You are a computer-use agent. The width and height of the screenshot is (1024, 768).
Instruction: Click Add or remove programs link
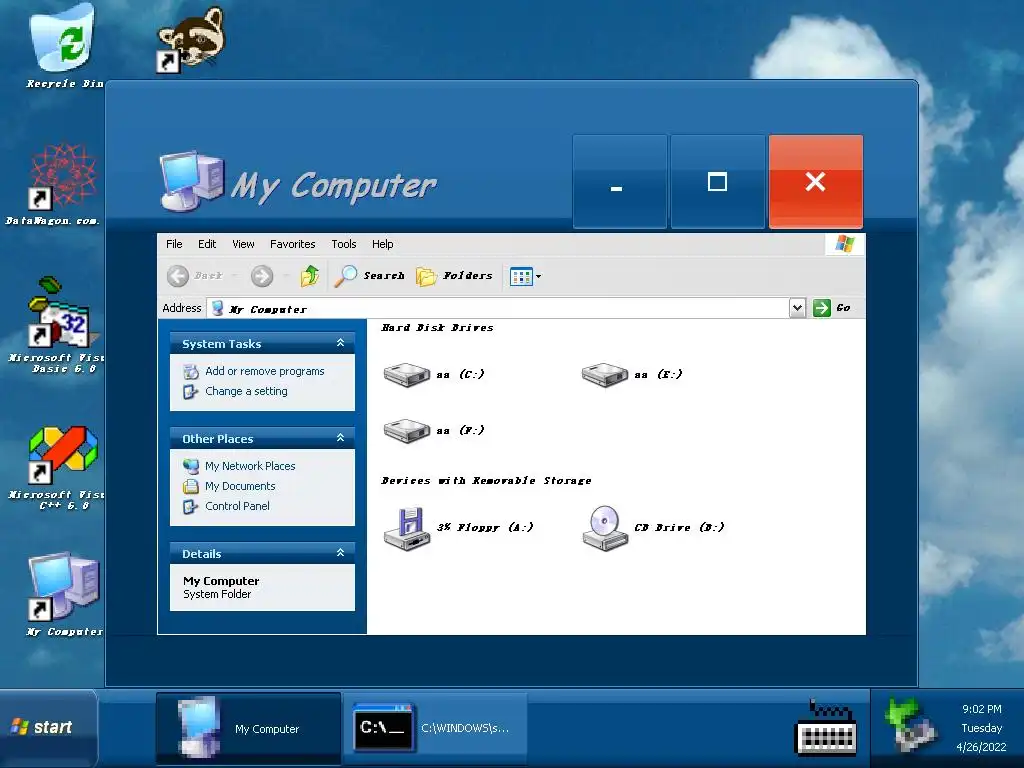click(264, 371)
